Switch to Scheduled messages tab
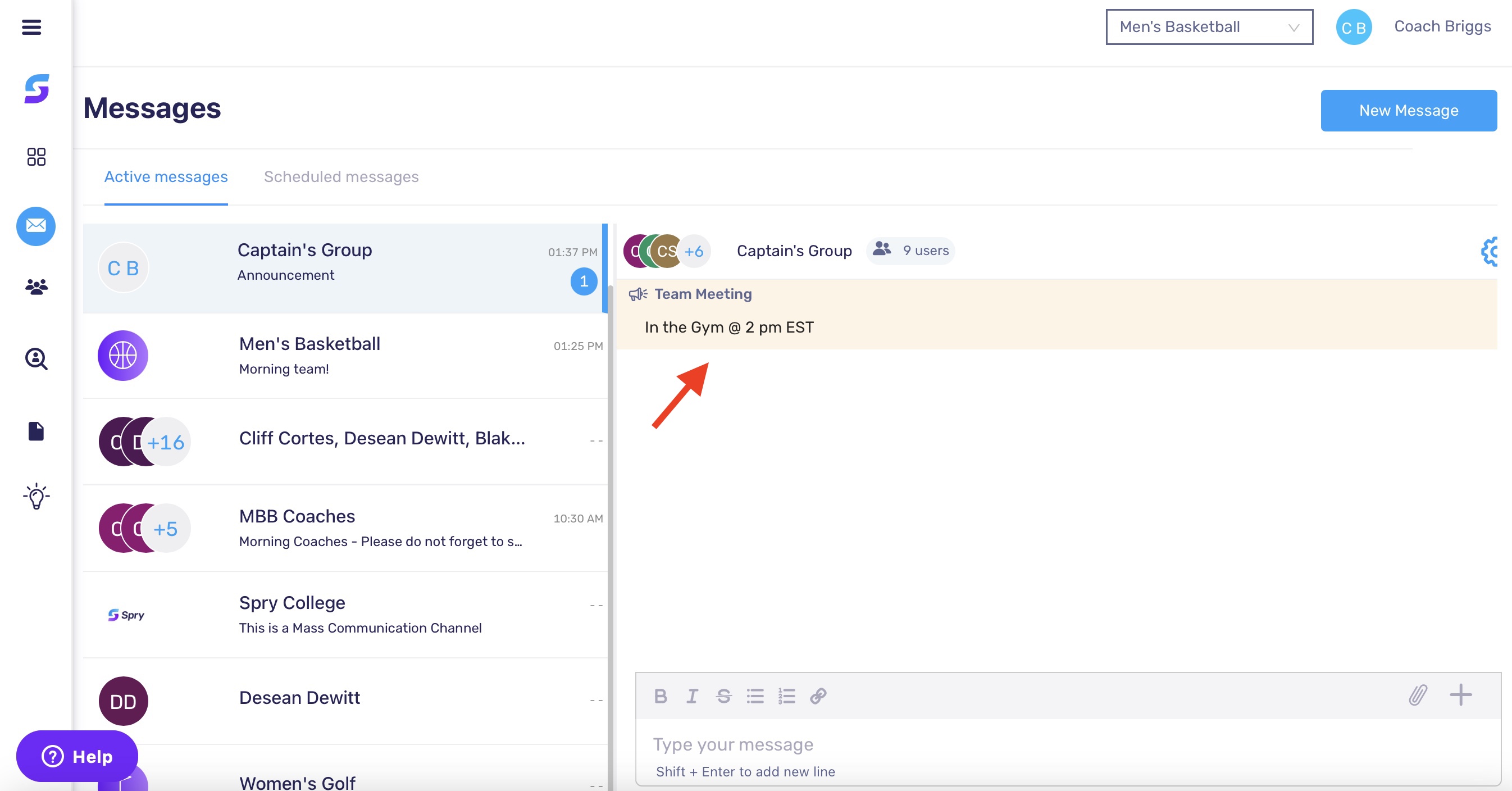The height and width of the screenshot is (791, 1512). 341,177
